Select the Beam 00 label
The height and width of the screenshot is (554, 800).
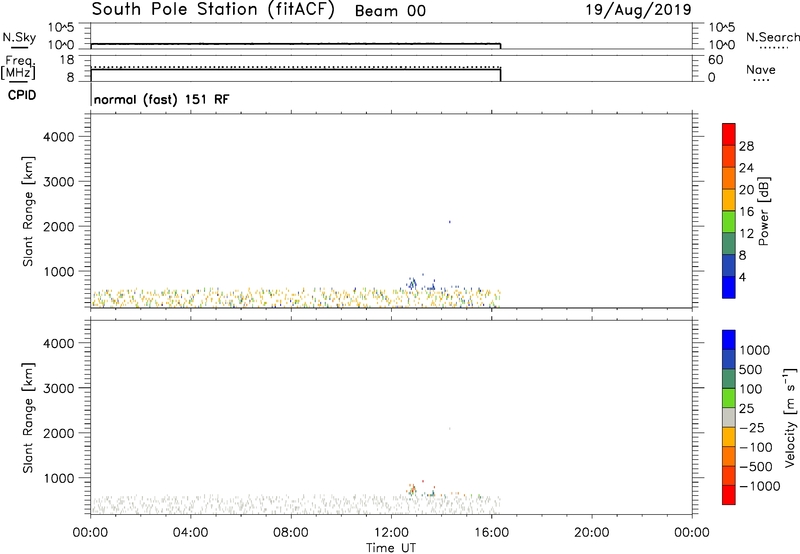pyautogui.click(x=390, y=11)
